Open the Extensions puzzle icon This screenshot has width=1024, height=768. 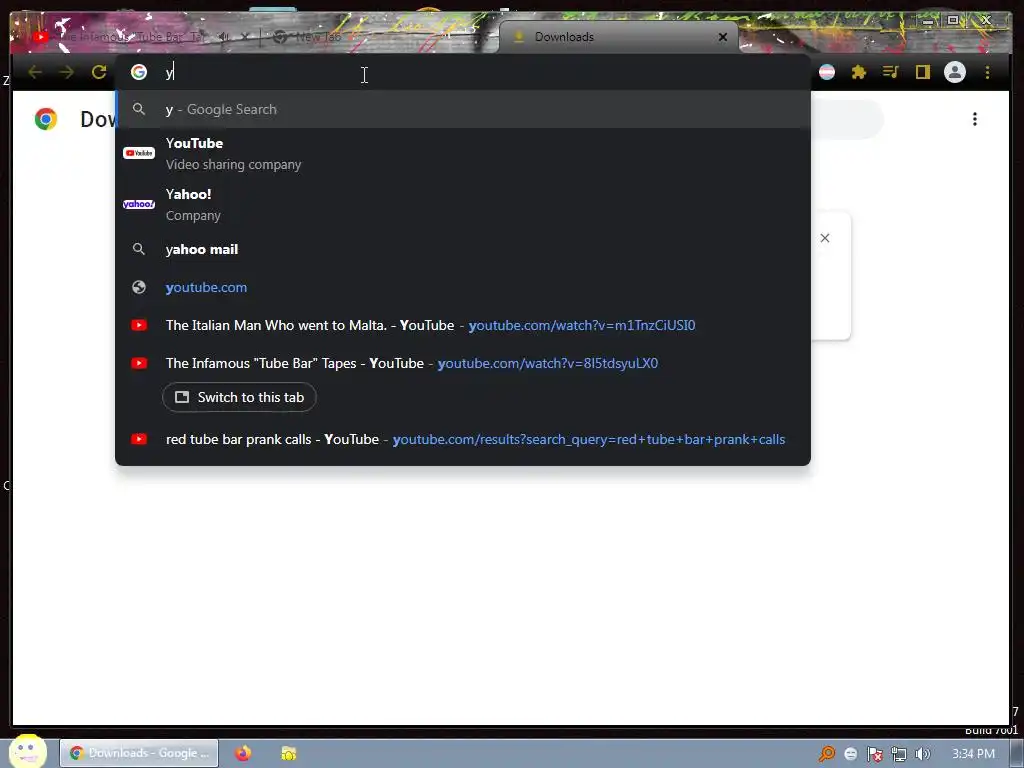pyautogui.click(x=859, y=72)
